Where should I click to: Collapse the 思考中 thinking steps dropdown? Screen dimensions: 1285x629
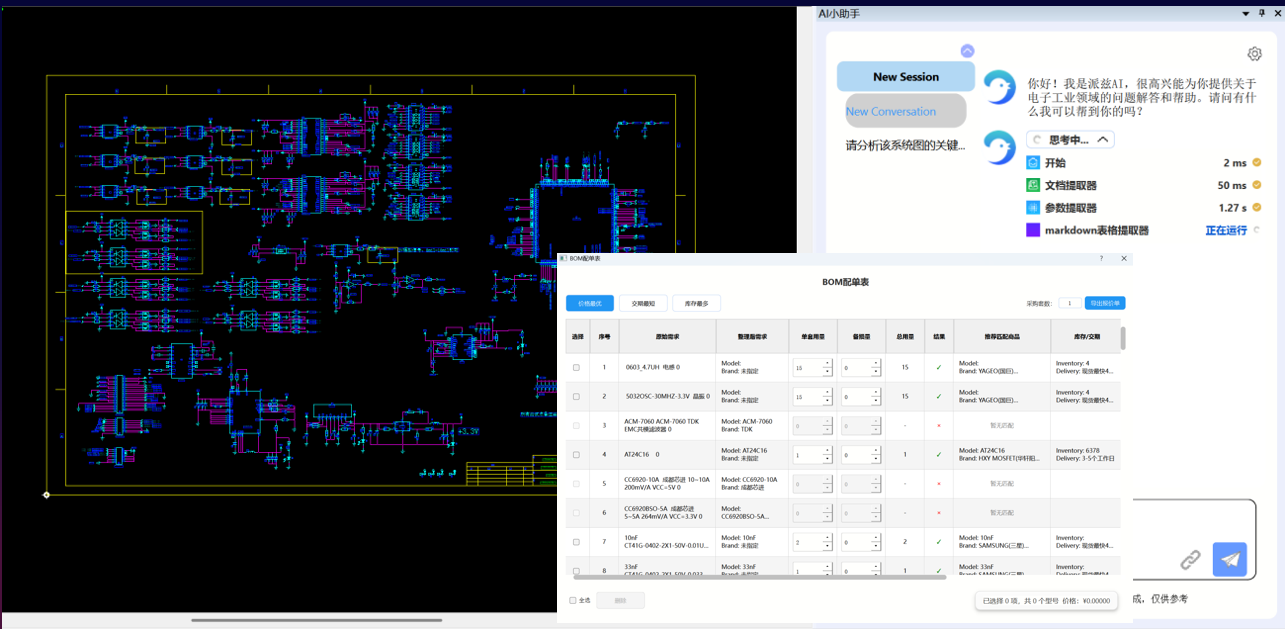[1102, 140]
